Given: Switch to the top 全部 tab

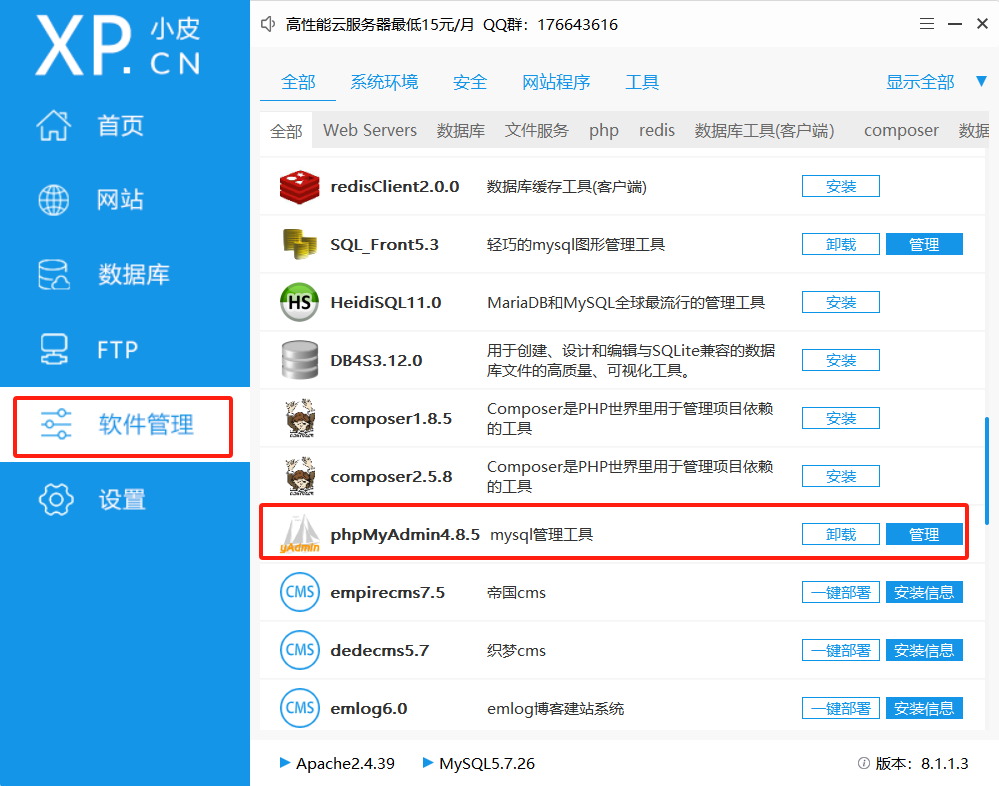Looking at the screenshot, I should point(298,82).
